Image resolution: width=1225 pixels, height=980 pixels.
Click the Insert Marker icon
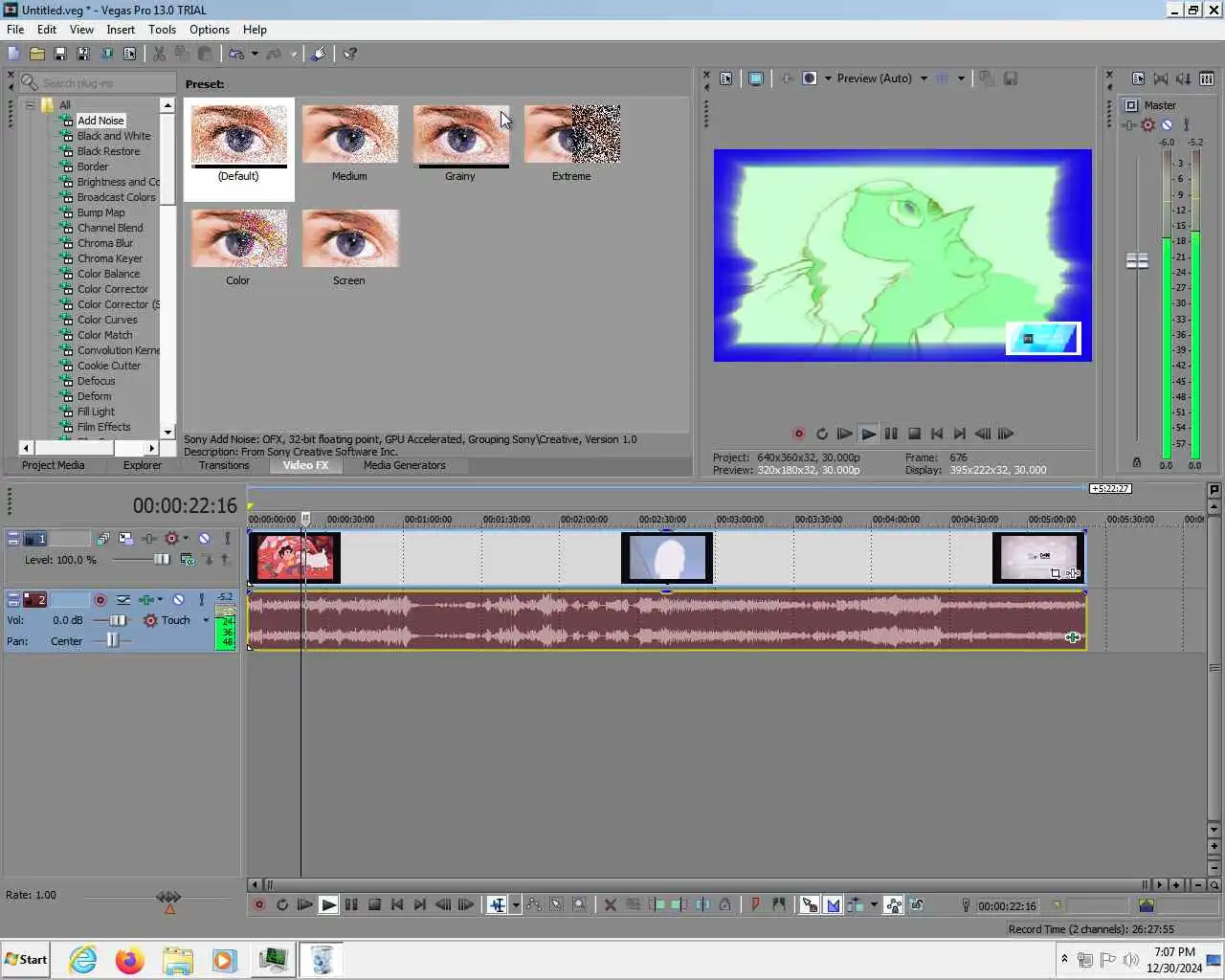pos(755,904)
